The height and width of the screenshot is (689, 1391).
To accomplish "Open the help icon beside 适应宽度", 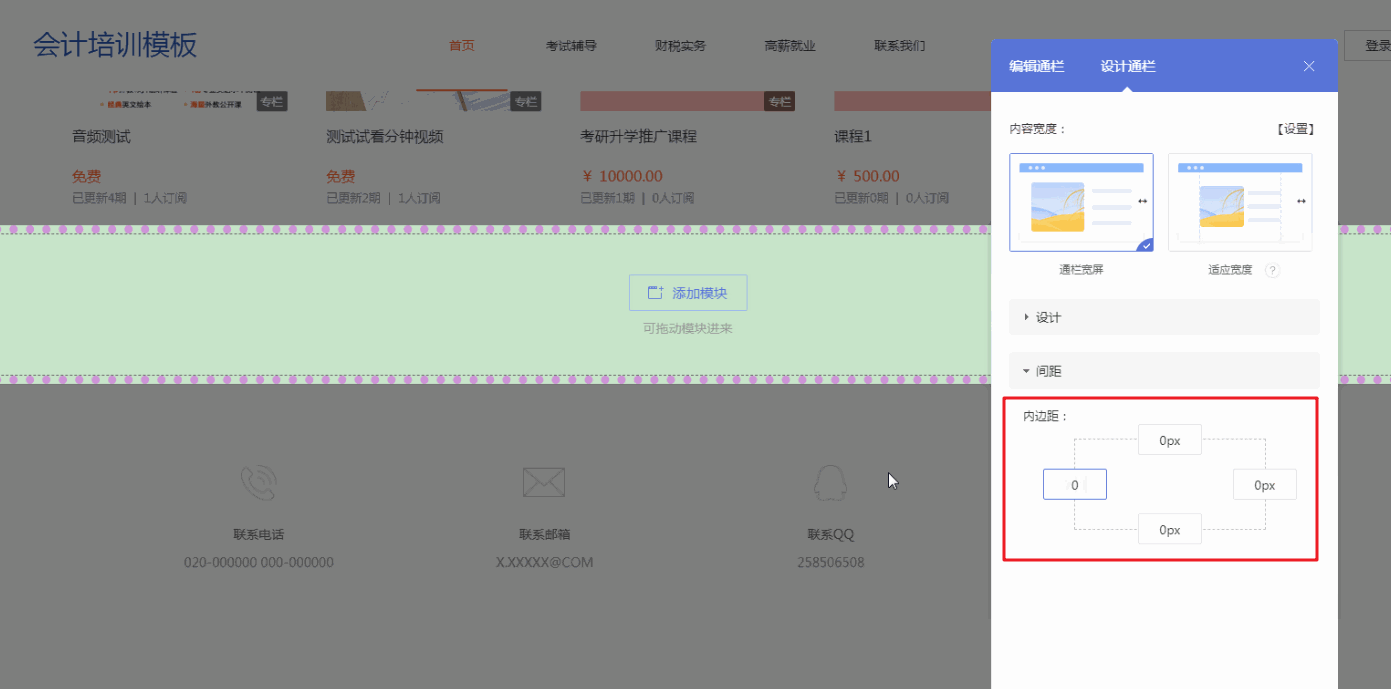I will click(1272, 270).
